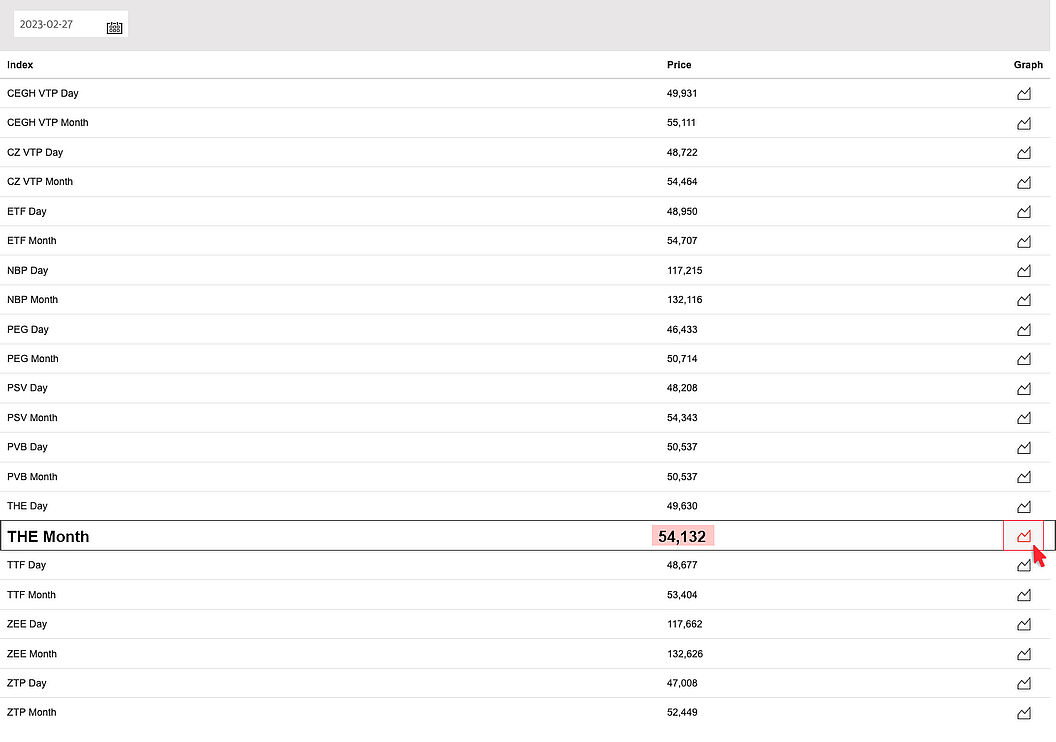The height and width of the screenshot is (742, 1056).
Task: Click the Graph column header
Action: click(x=1028, y=65)
